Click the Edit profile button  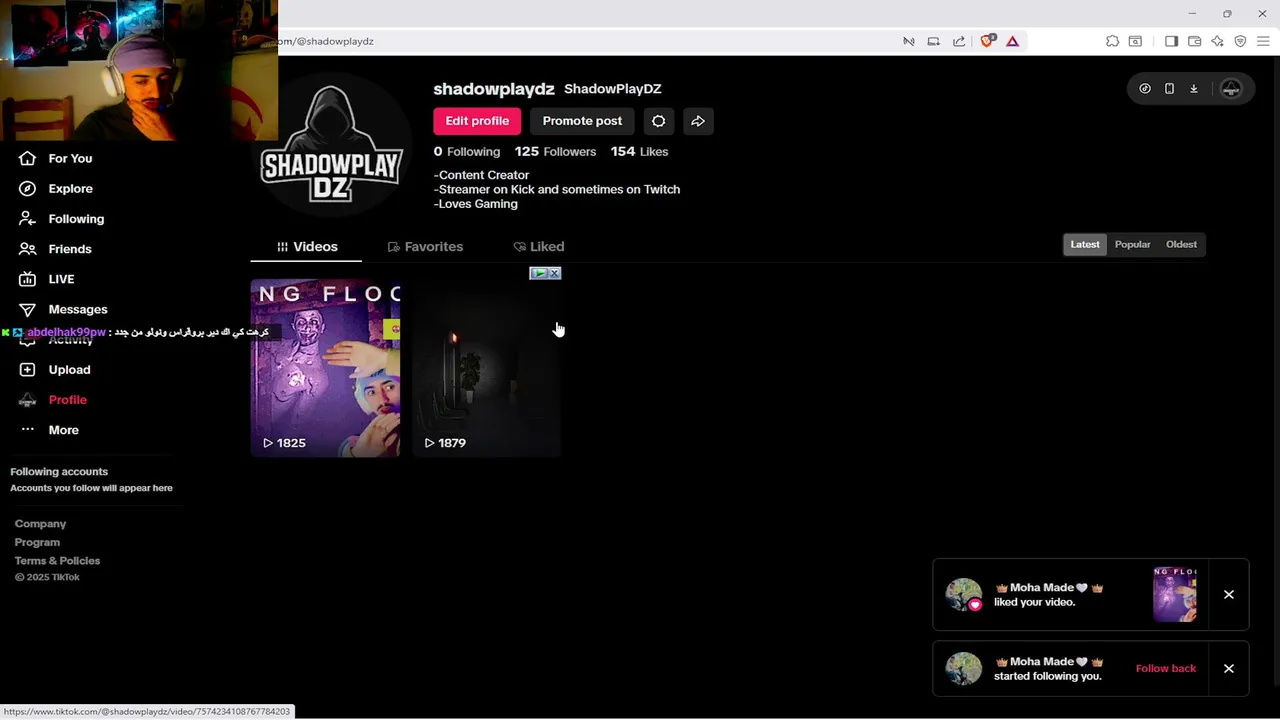point(477,121)
